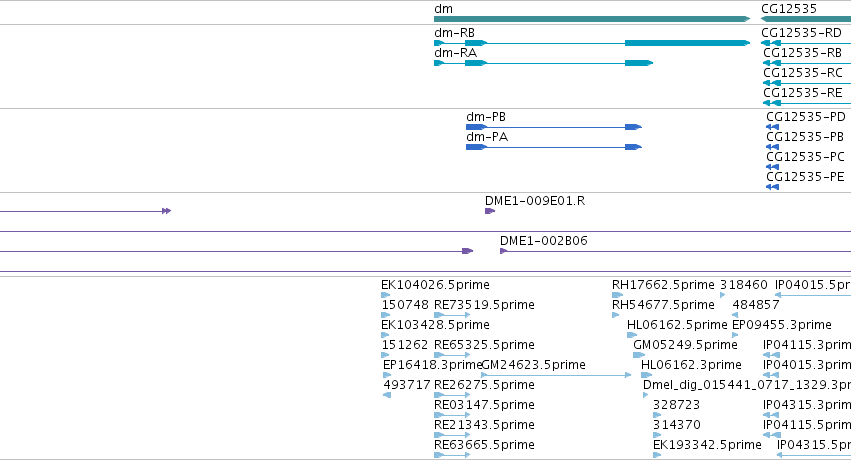The height and width of the screenshot is (460, 851).
Task: Select the RE73519.5prime EST feature
Action: 452,315
